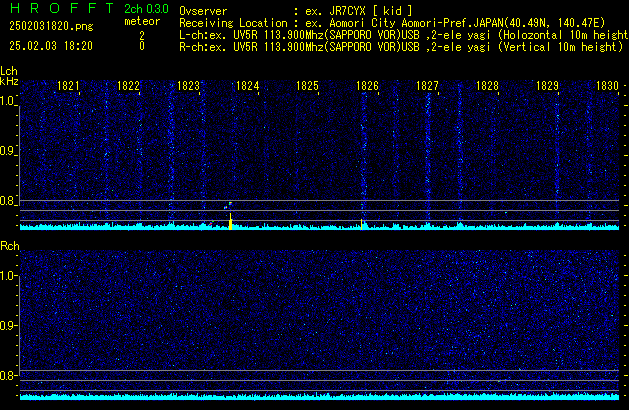629x410 pixels.
Task: Click the Rch meteor count value 0
Action: [142, 46]
